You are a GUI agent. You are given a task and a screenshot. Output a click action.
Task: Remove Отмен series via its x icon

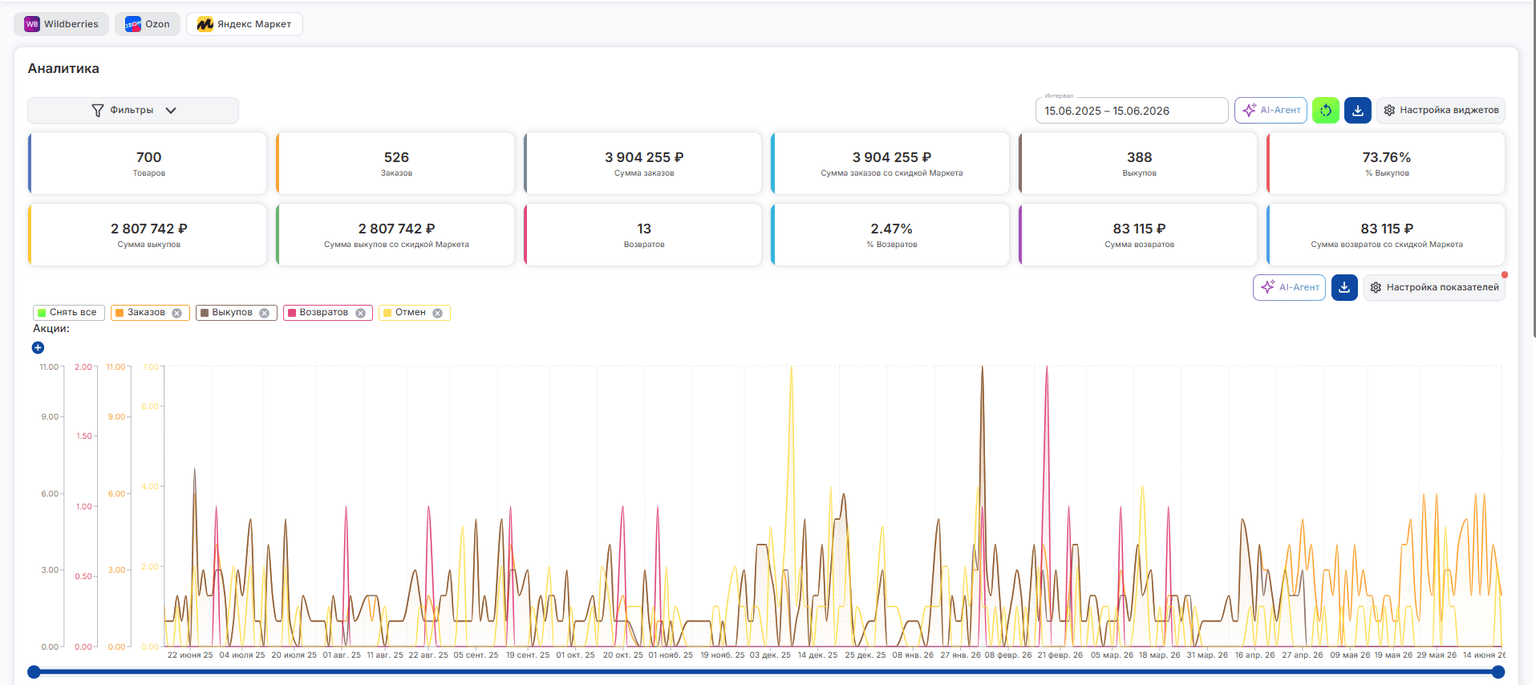click(x=437, y=313)
